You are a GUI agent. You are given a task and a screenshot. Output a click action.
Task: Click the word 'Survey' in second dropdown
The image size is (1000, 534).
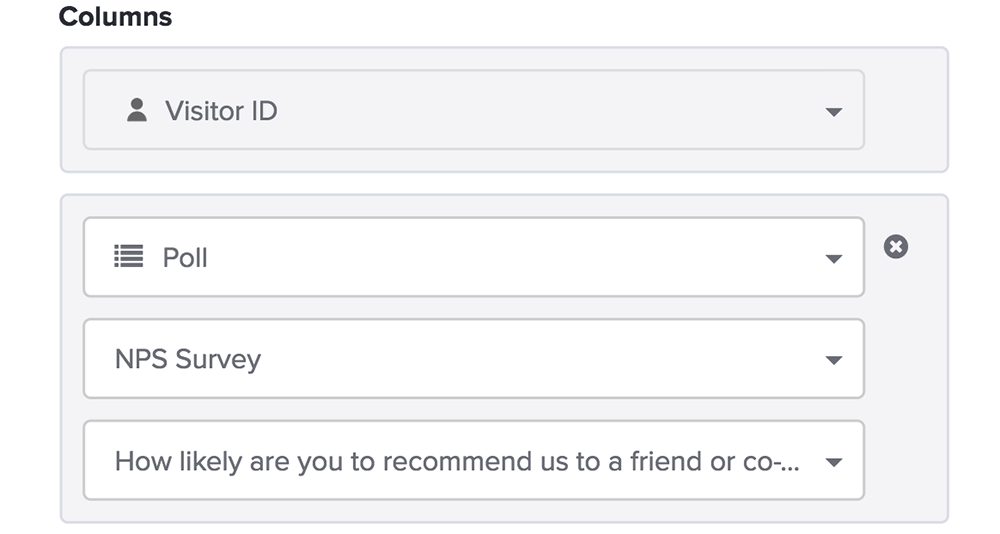tap(218, 360)
